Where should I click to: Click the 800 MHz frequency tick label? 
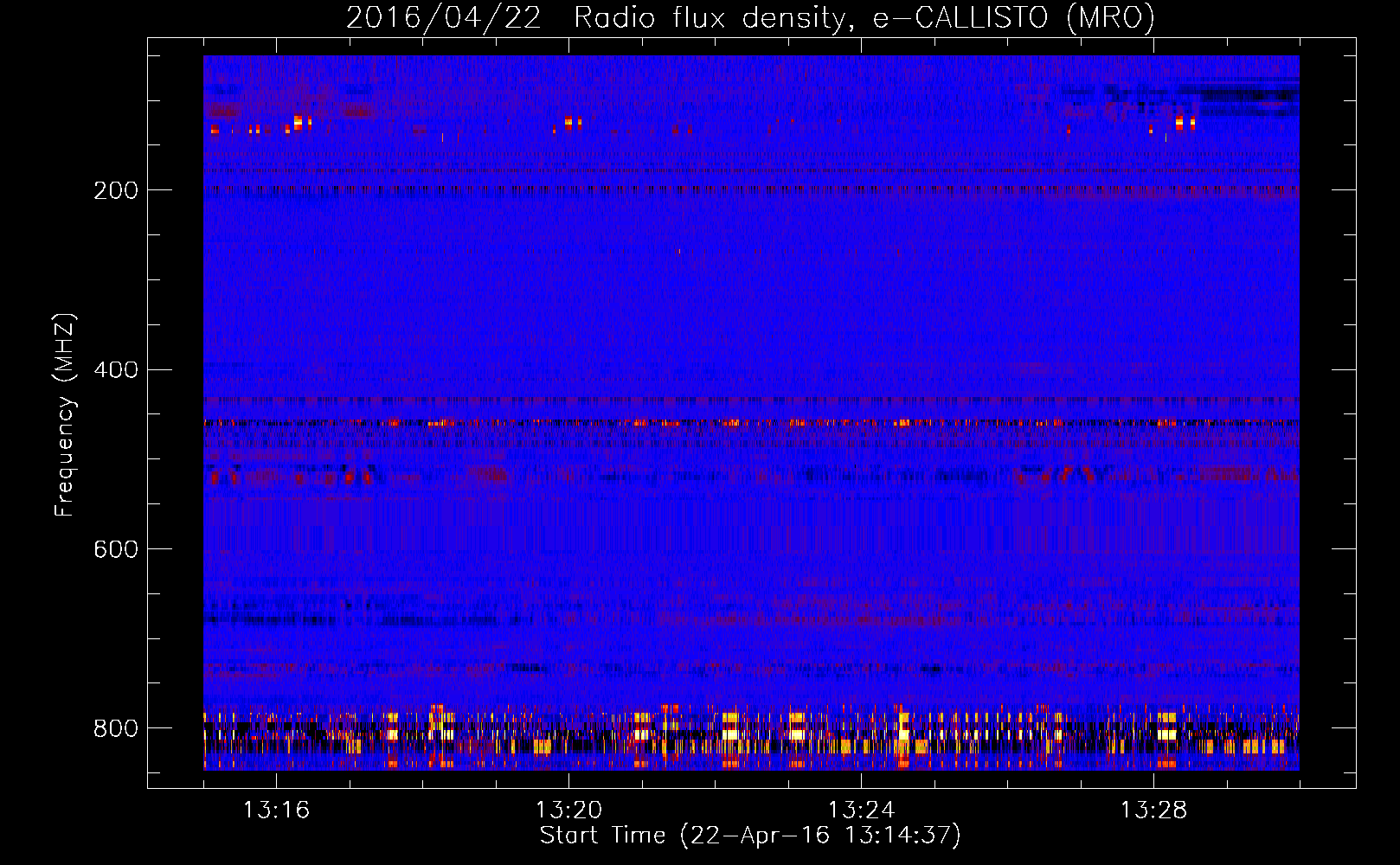tap(116, 728)
